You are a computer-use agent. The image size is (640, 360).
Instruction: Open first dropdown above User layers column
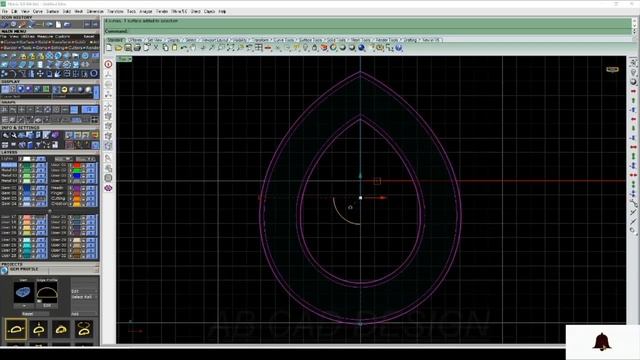click(x=63, y=159)
